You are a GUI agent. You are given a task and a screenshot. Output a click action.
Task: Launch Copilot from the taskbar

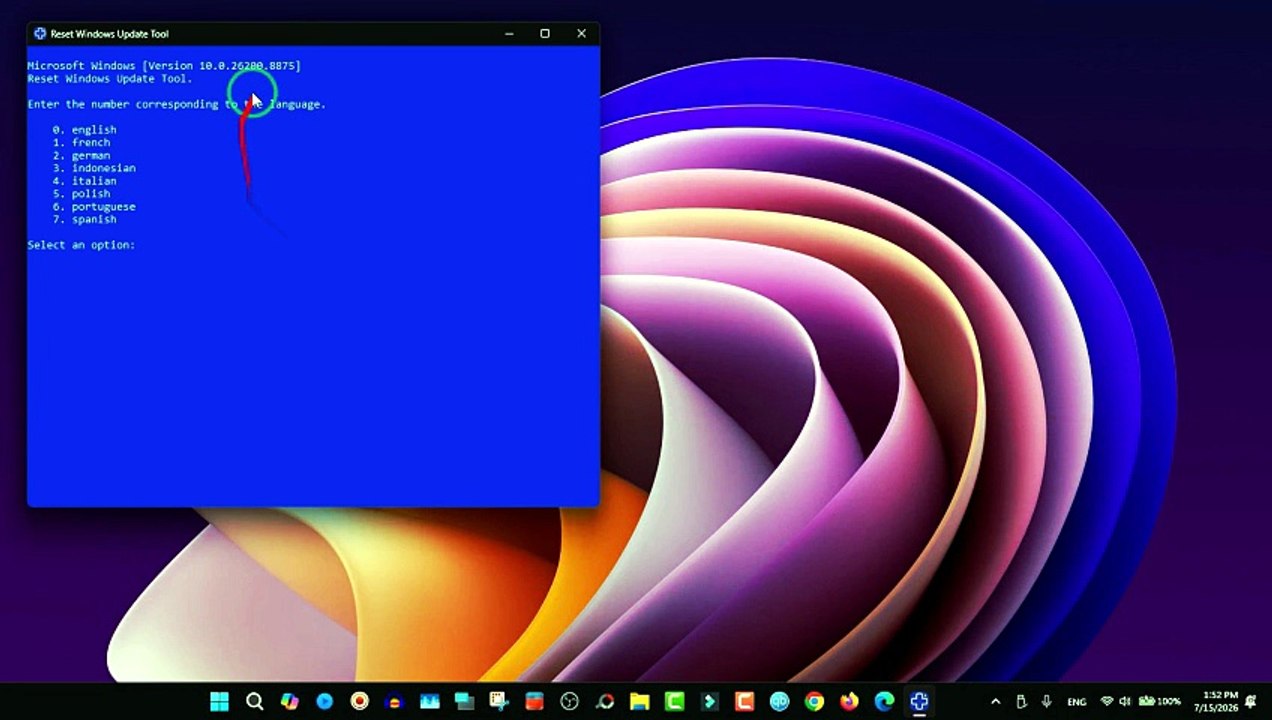(x=289, y=702)
